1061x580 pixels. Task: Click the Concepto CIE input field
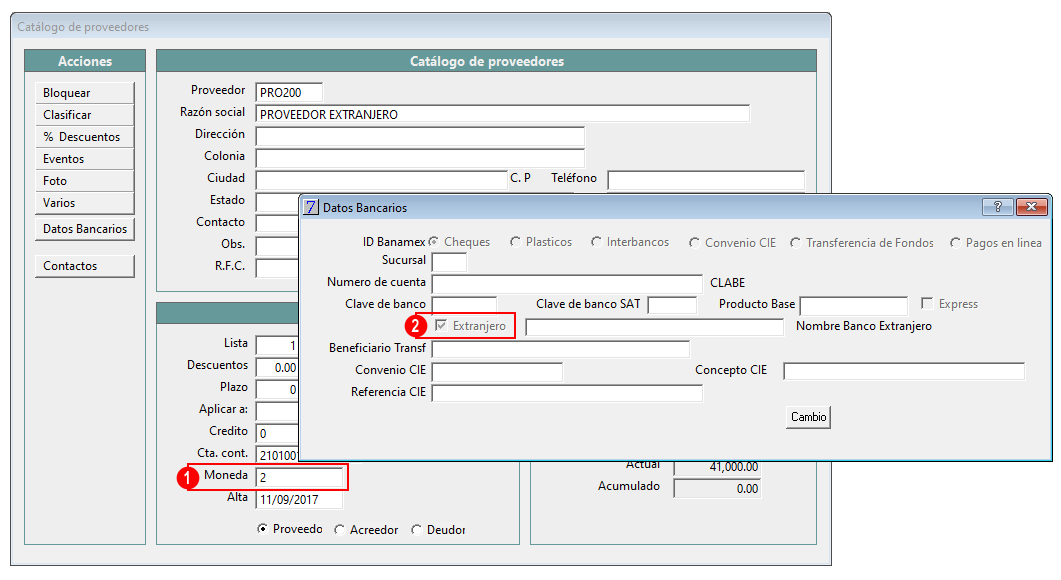(904, 371)
